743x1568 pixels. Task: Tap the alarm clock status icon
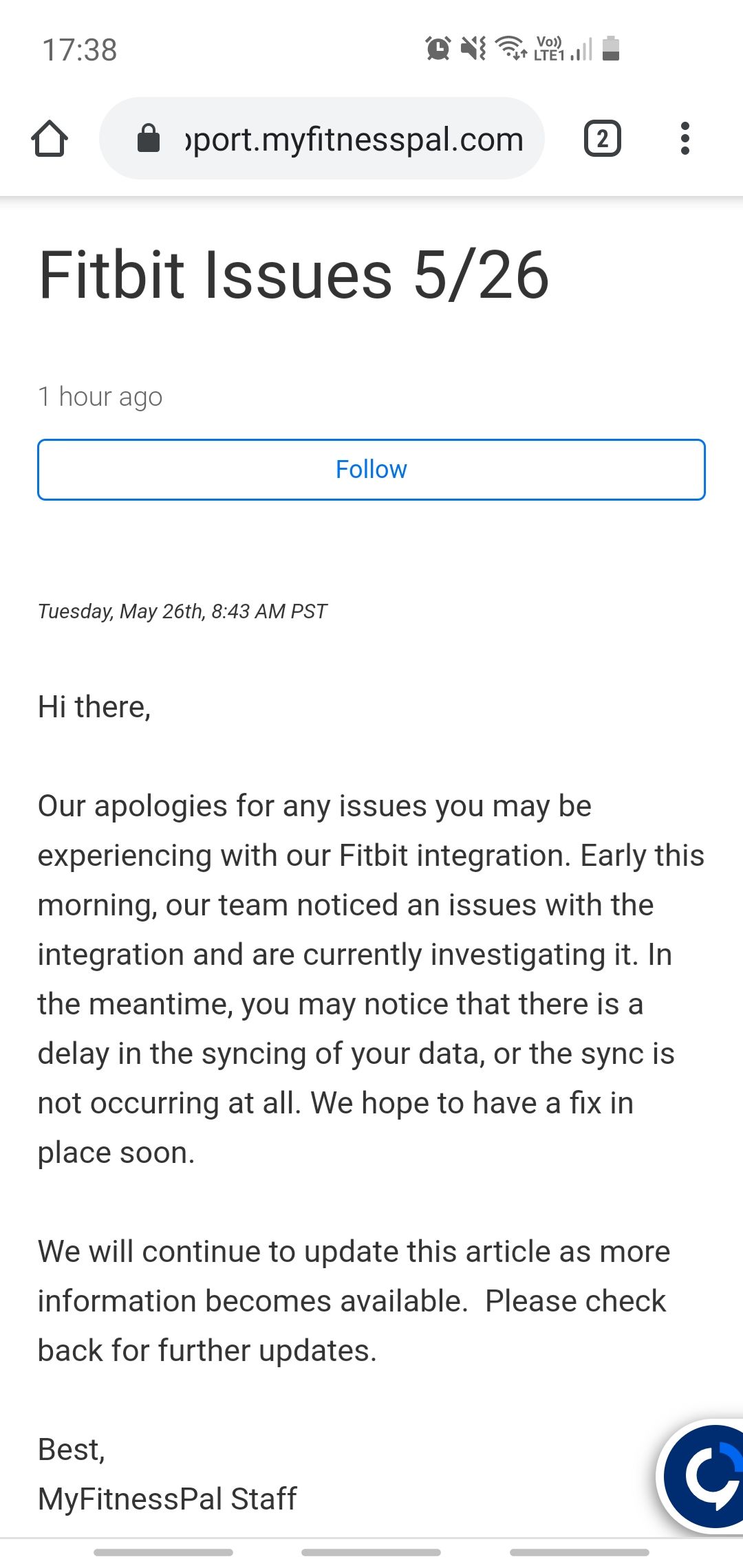tap(438, 48)
